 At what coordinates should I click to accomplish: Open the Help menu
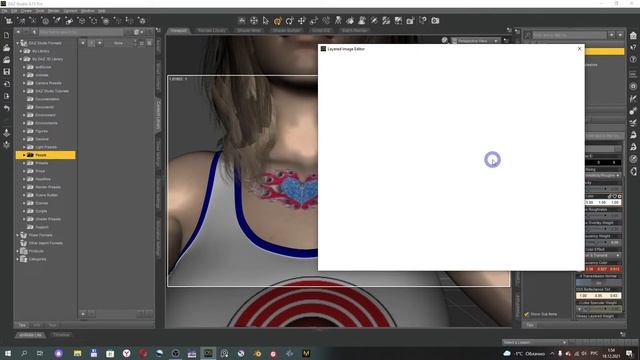click(102, 11)
